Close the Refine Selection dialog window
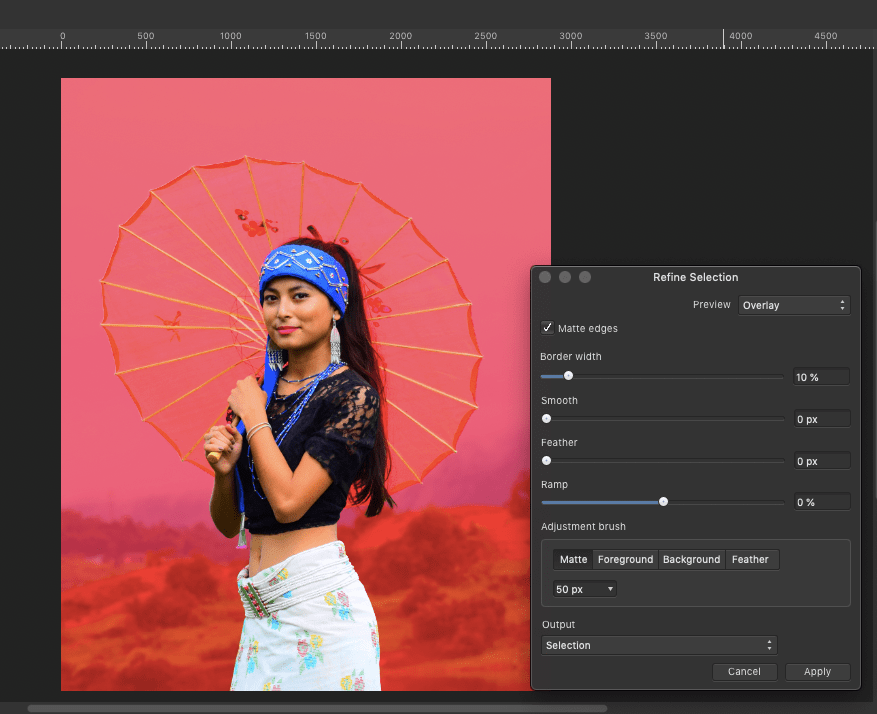 point(545,277)
